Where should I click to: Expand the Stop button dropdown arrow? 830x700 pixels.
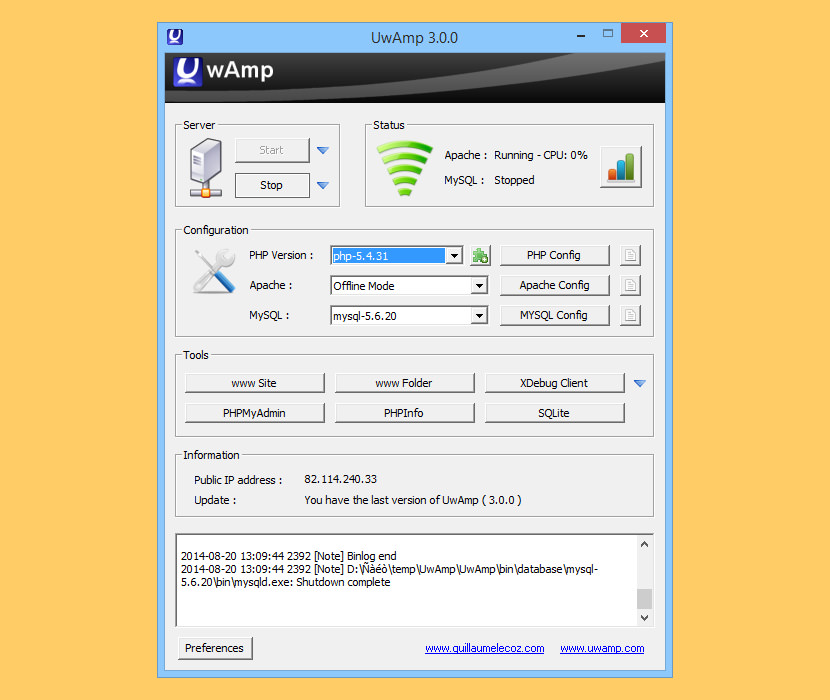tap(323, 185)
